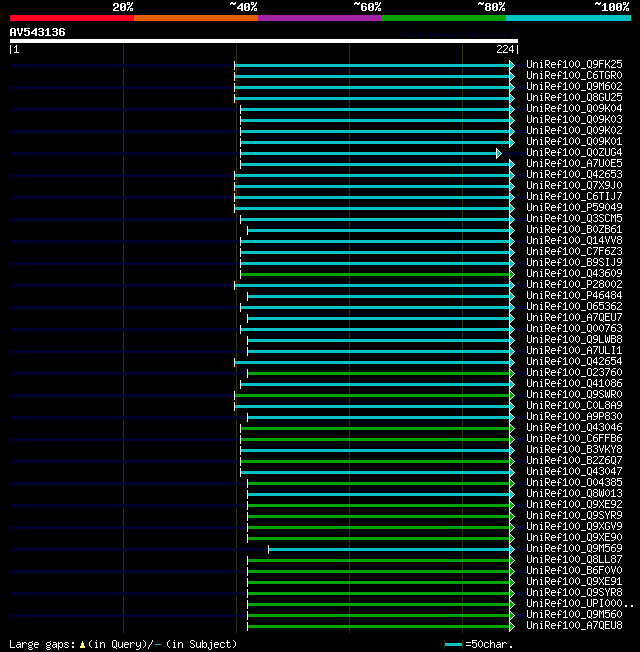Screen dimensions: 640x652
Task: Click the 224 query end position label
Action: click(505, 49)
